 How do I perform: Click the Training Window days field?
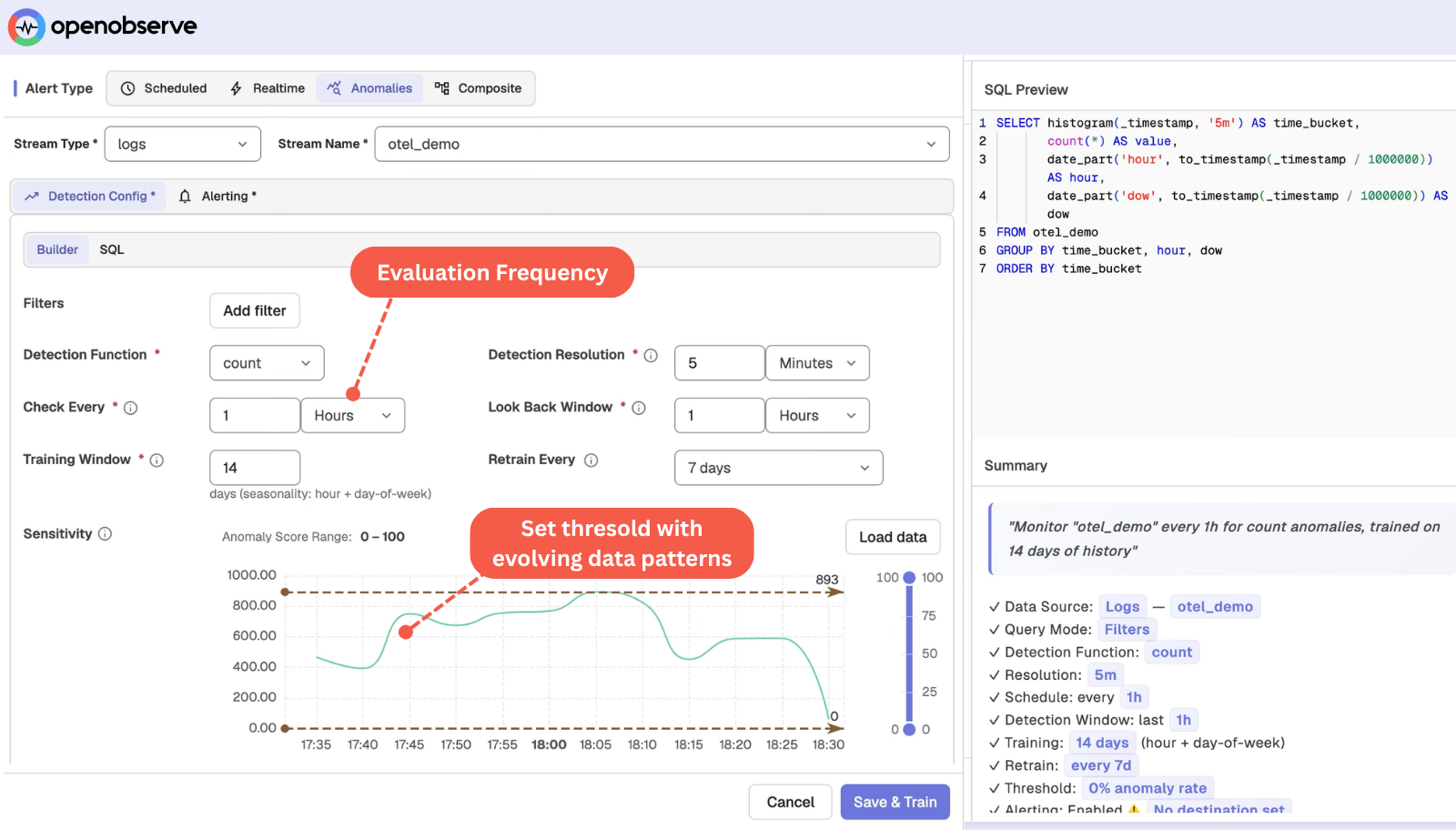255,468
